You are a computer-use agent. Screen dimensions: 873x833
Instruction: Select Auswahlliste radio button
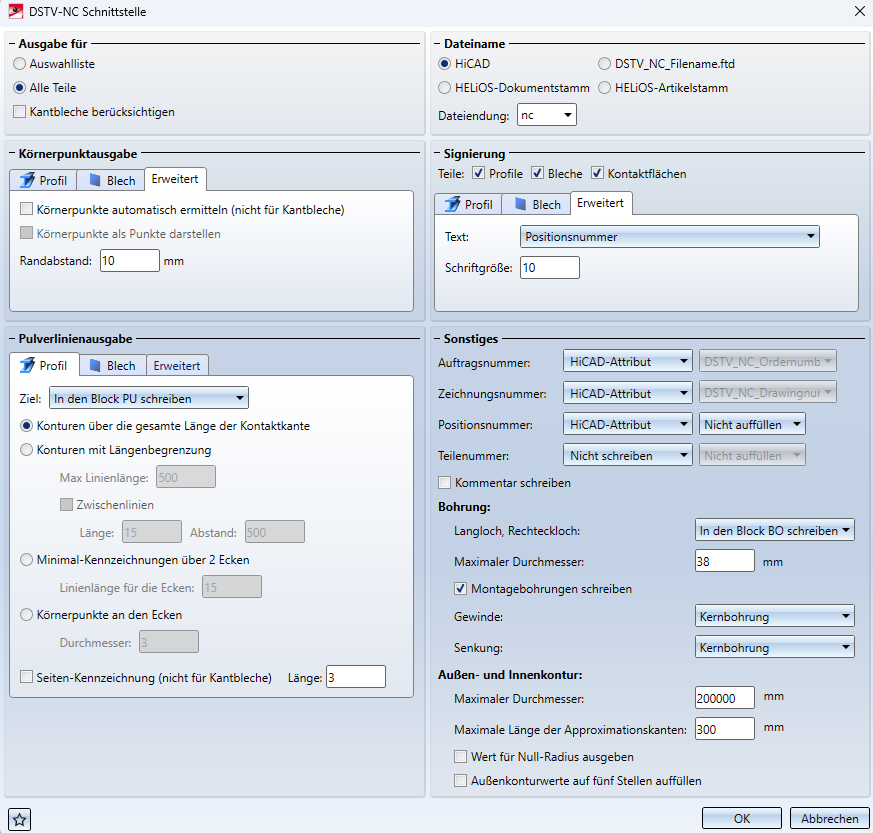click(x=19, y=64)
